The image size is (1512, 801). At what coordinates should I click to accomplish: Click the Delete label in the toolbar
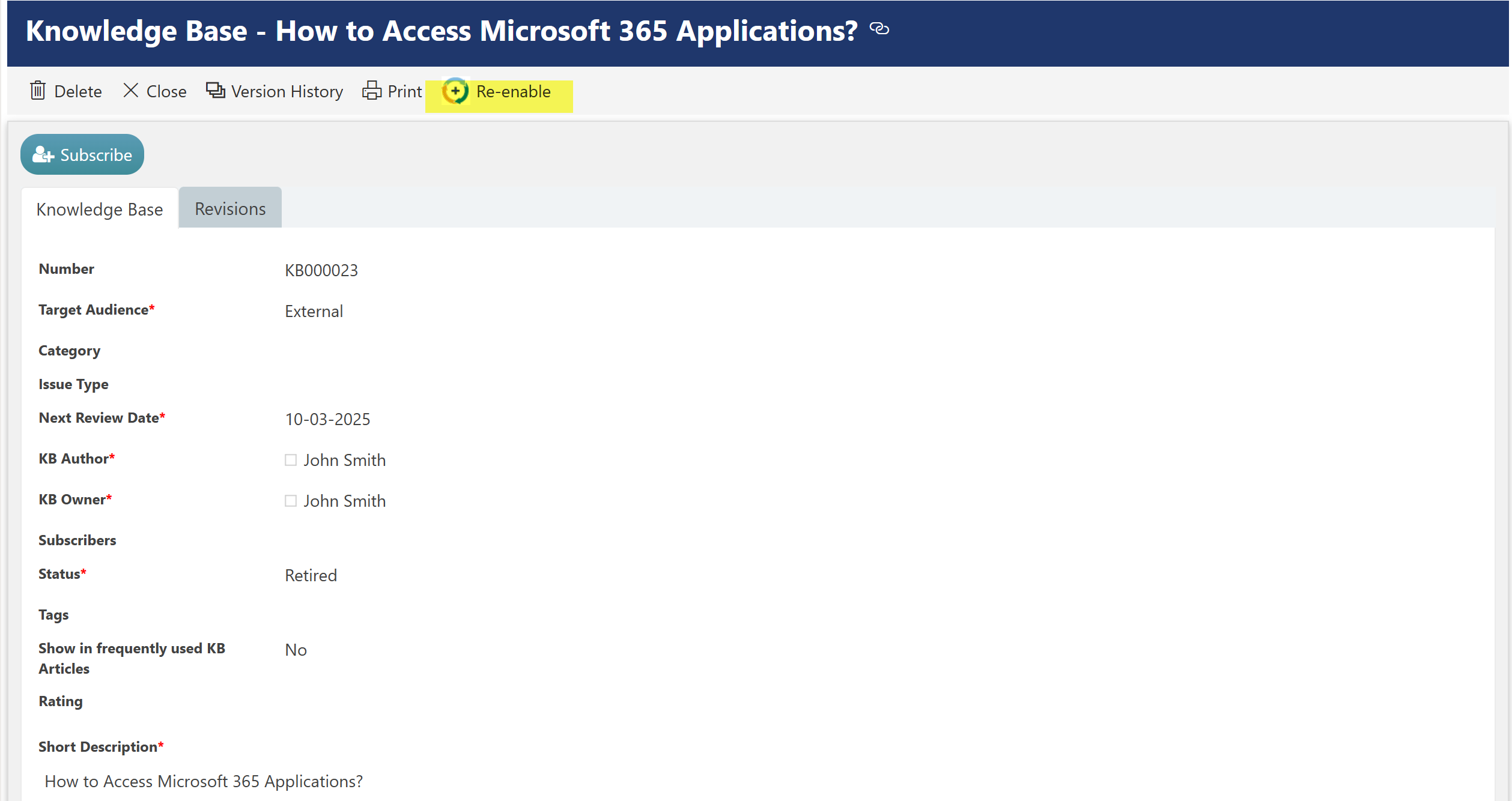77,91
